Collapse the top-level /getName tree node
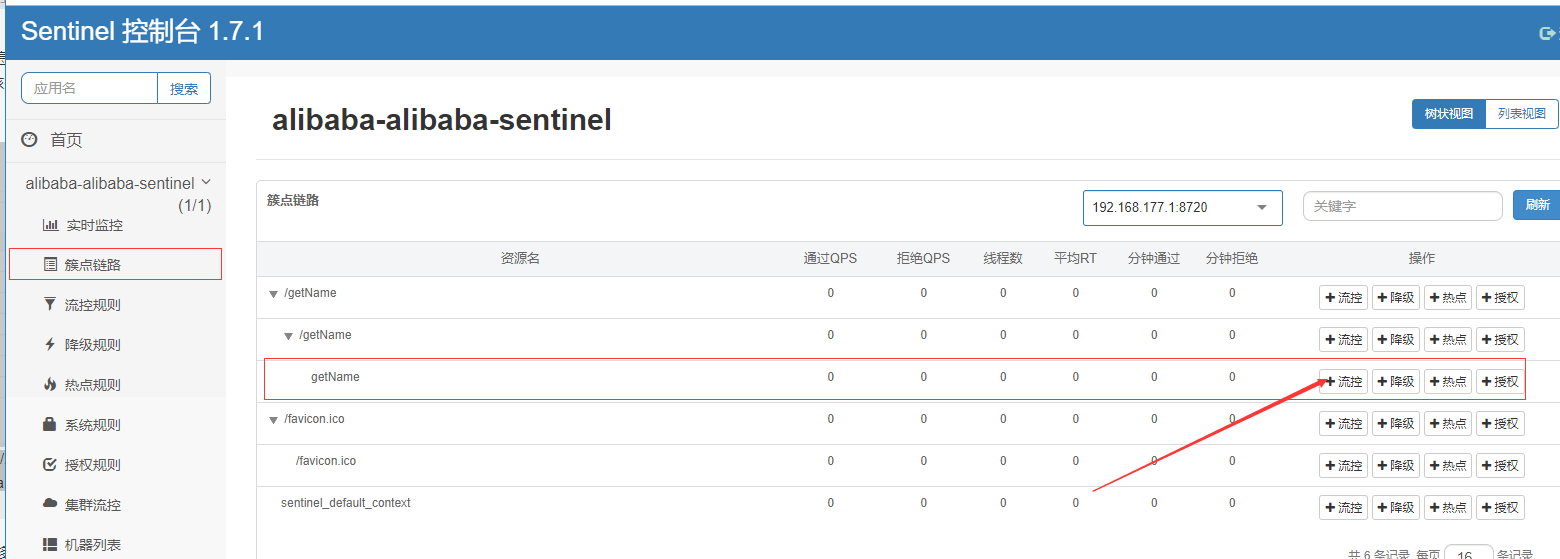The image size is (1560, 559). [x=274, y=294]
